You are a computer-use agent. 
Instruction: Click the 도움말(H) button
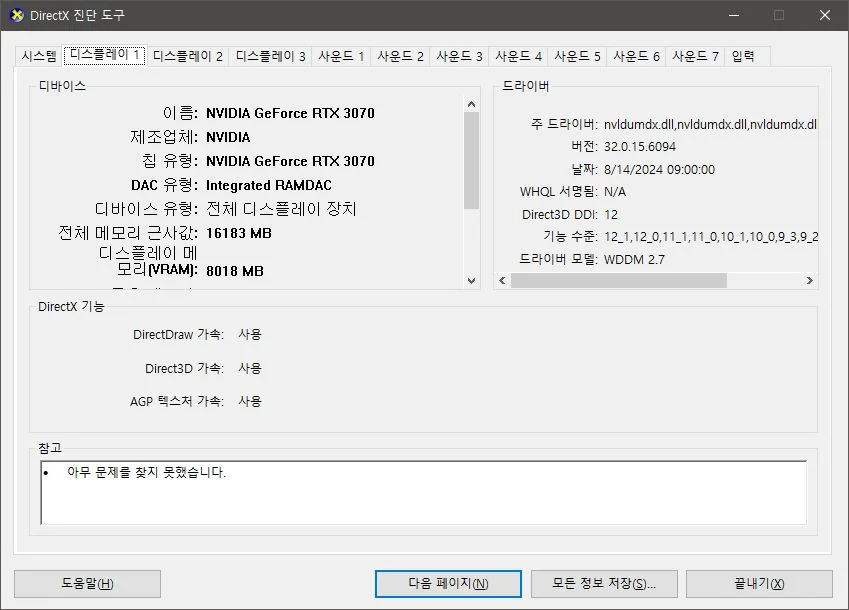click(x=87, y=583)
